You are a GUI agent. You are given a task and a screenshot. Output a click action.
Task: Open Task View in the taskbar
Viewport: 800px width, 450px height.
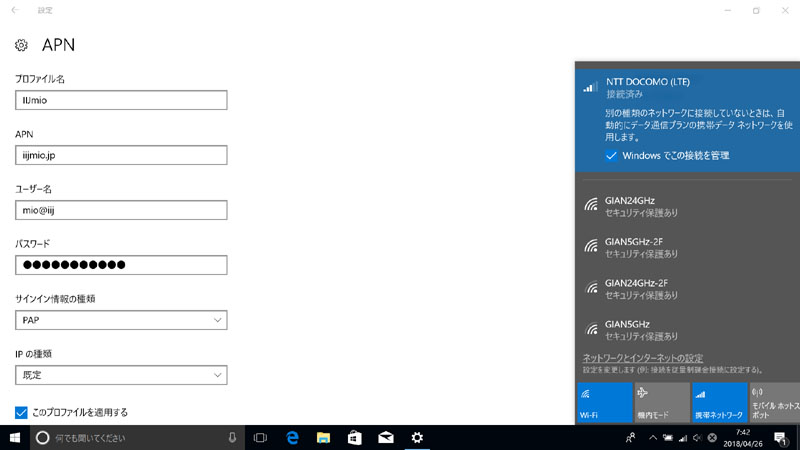(x=260, y=438)
